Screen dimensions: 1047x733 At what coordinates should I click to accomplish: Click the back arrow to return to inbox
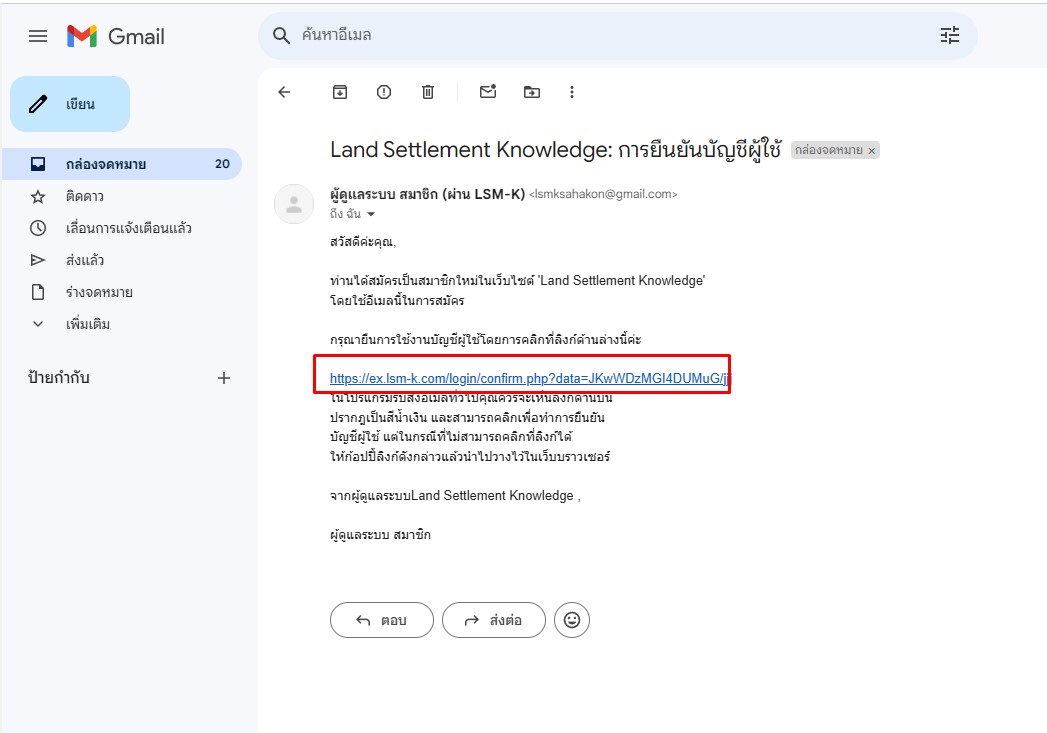click(284, 92)
